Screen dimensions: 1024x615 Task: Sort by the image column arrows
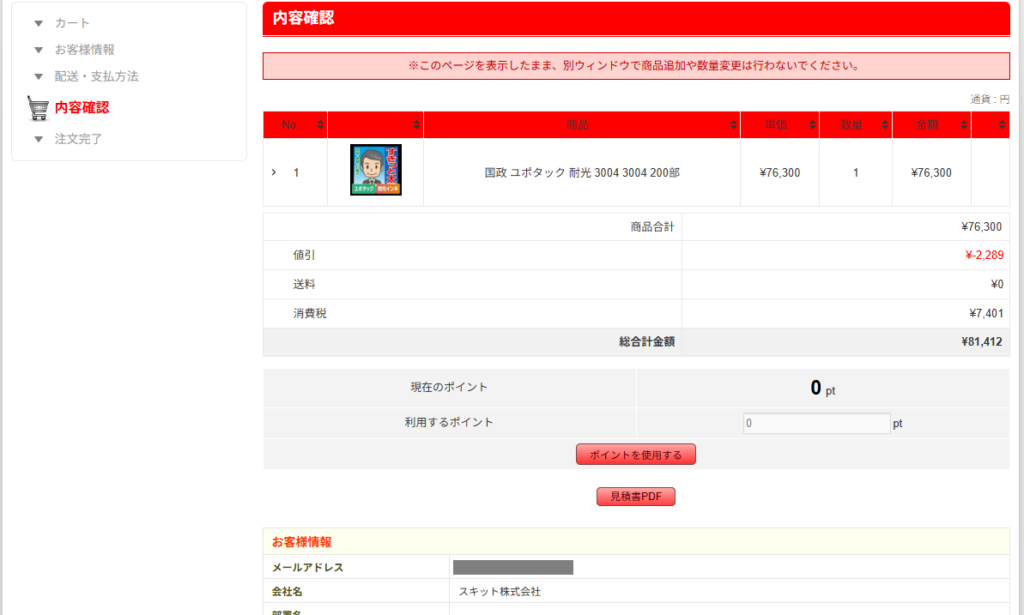(x=416, y=125)
